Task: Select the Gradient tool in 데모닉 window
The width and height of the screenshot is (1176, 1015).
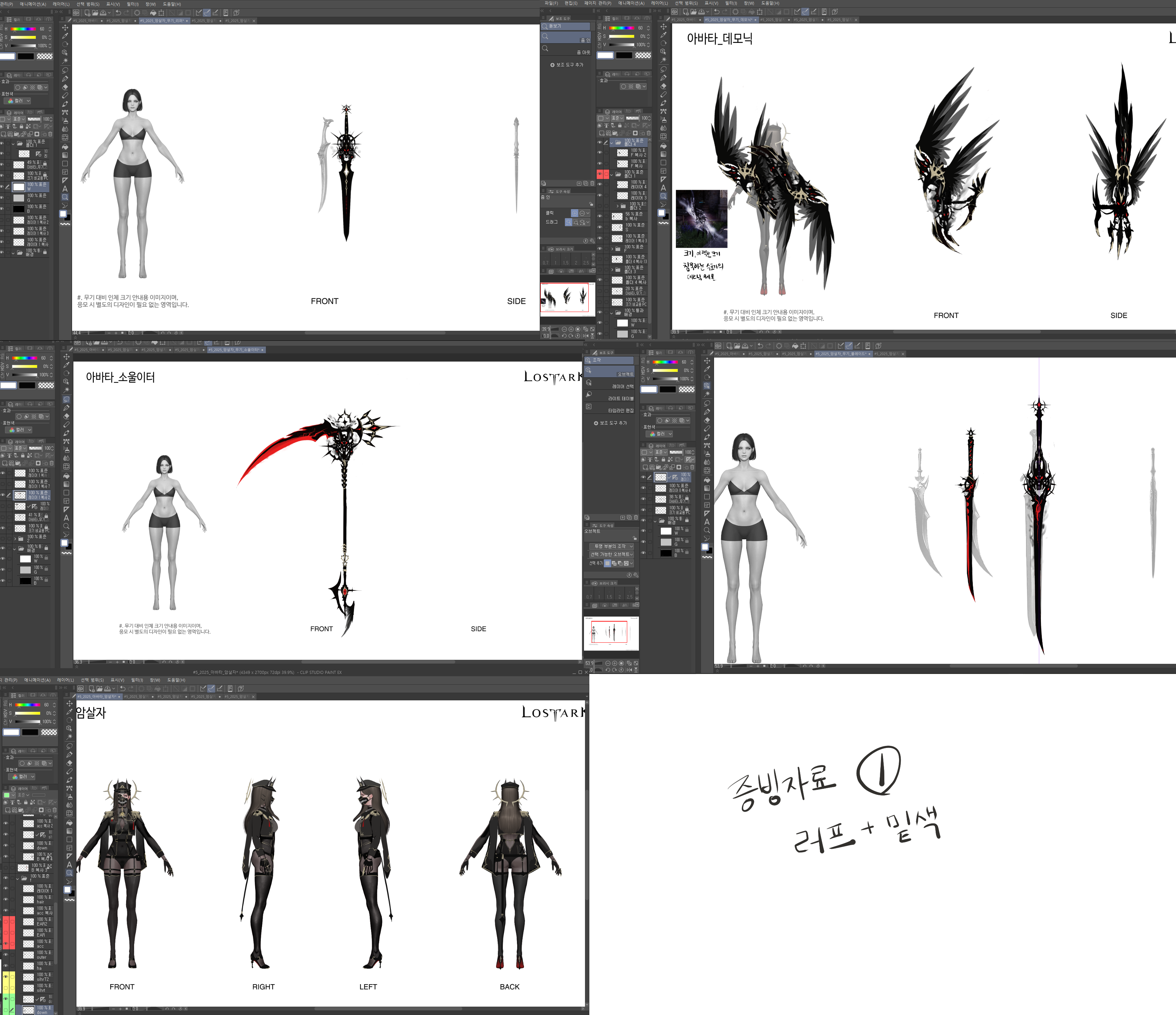Action: tap(663, 154)
